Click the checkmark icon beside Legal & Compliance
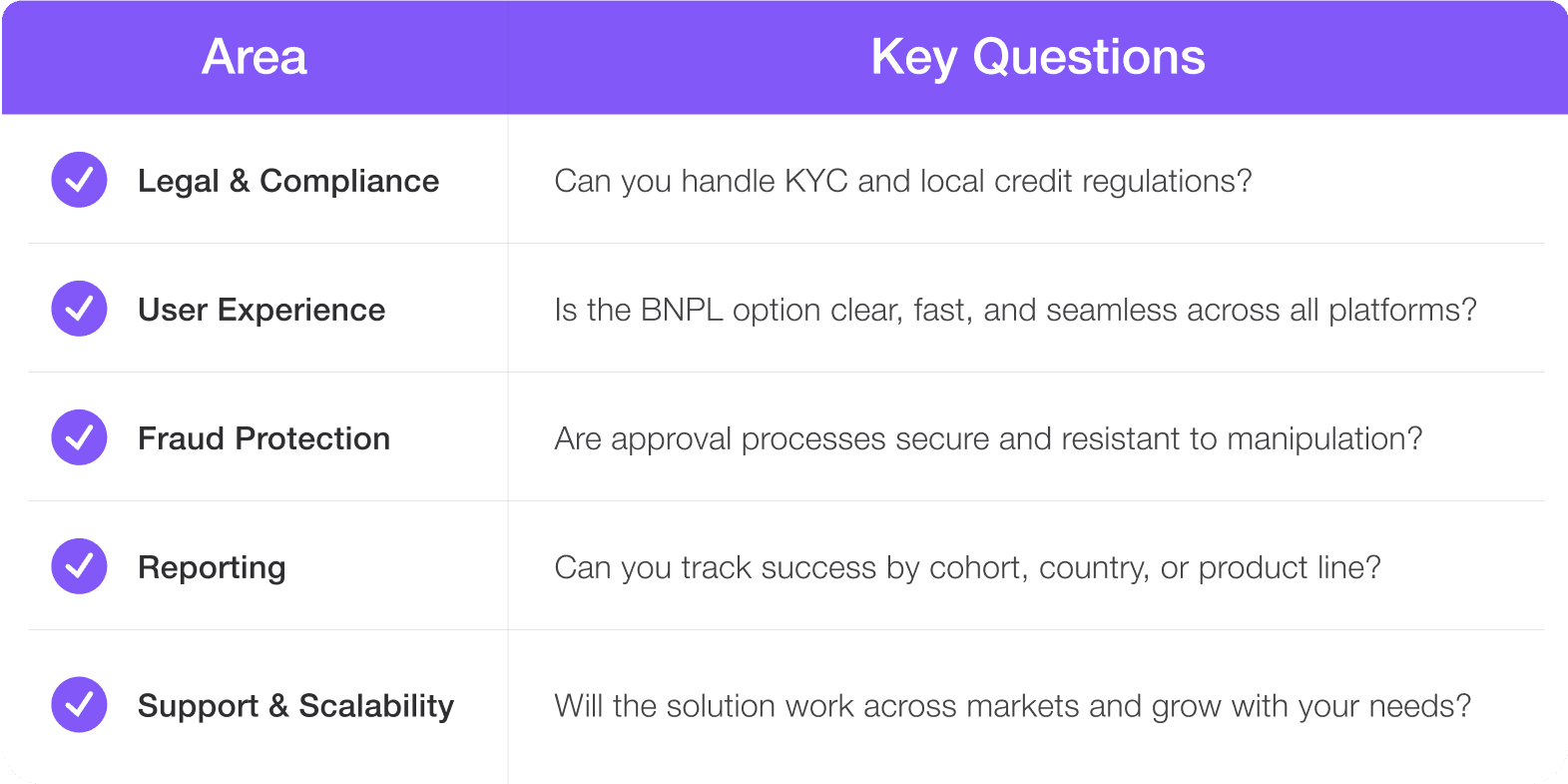The width and height of the screenshot is (1568, 784). (79, 180)
